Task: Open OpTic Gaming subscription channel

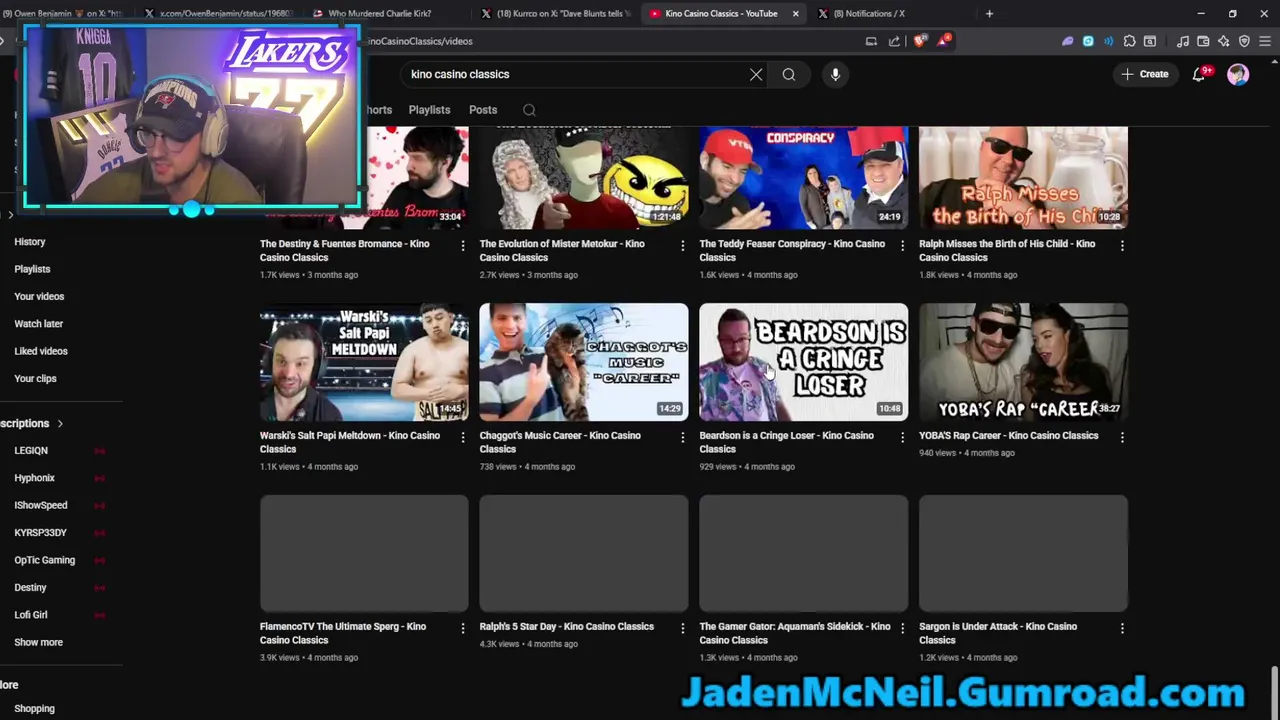Action: (45, 560)
